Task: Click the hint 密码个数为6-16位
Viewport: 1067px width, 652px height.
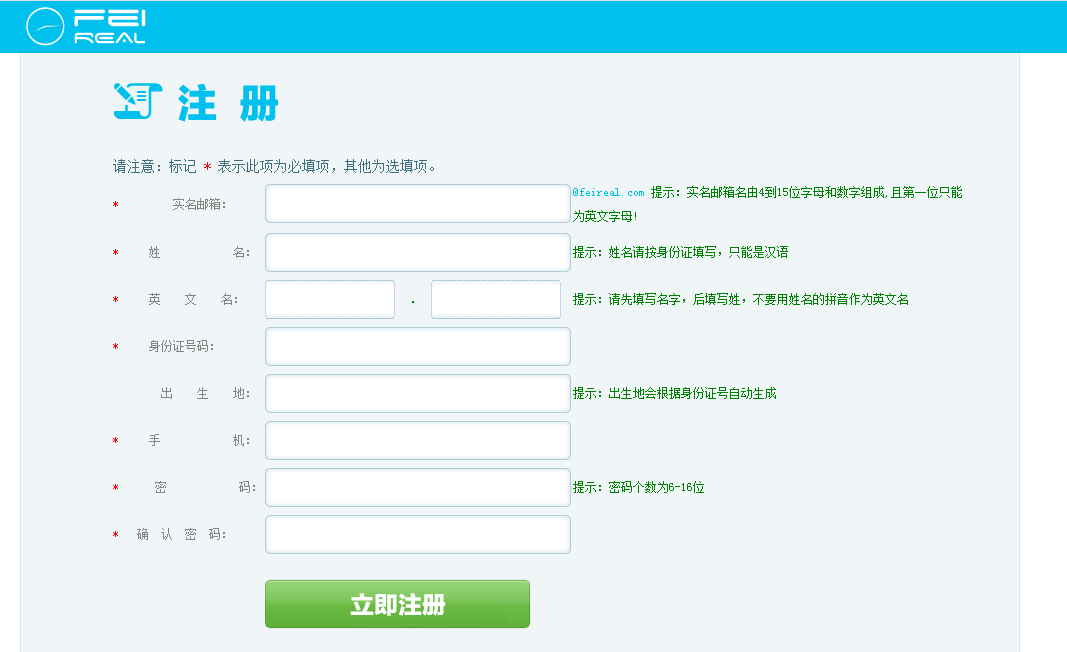Action: point(638,487)
